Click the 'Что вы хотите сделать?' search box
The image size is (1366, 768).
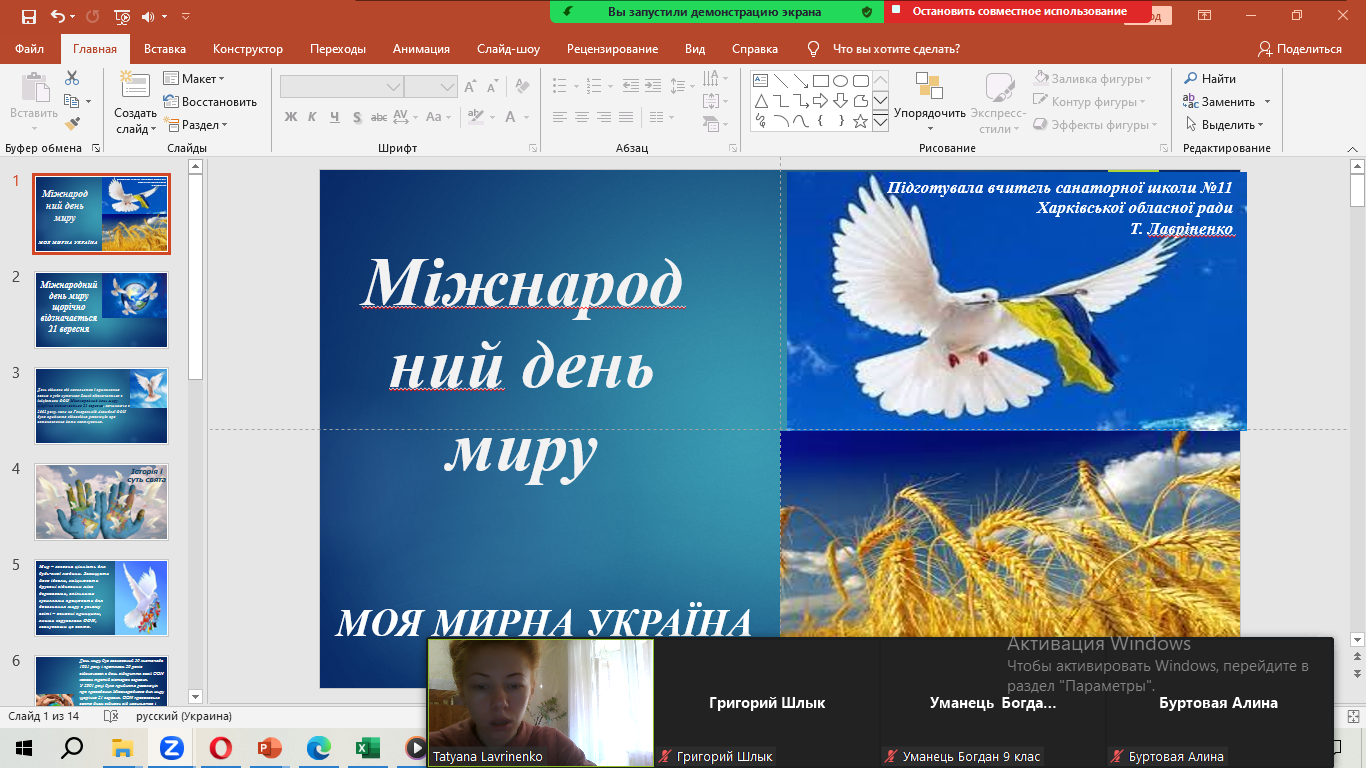coord(896,49)
